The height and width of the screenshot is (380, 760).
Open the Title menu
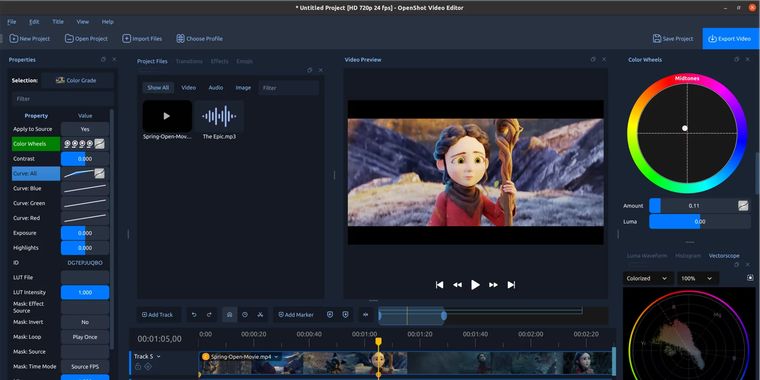(x=58, y=22)
